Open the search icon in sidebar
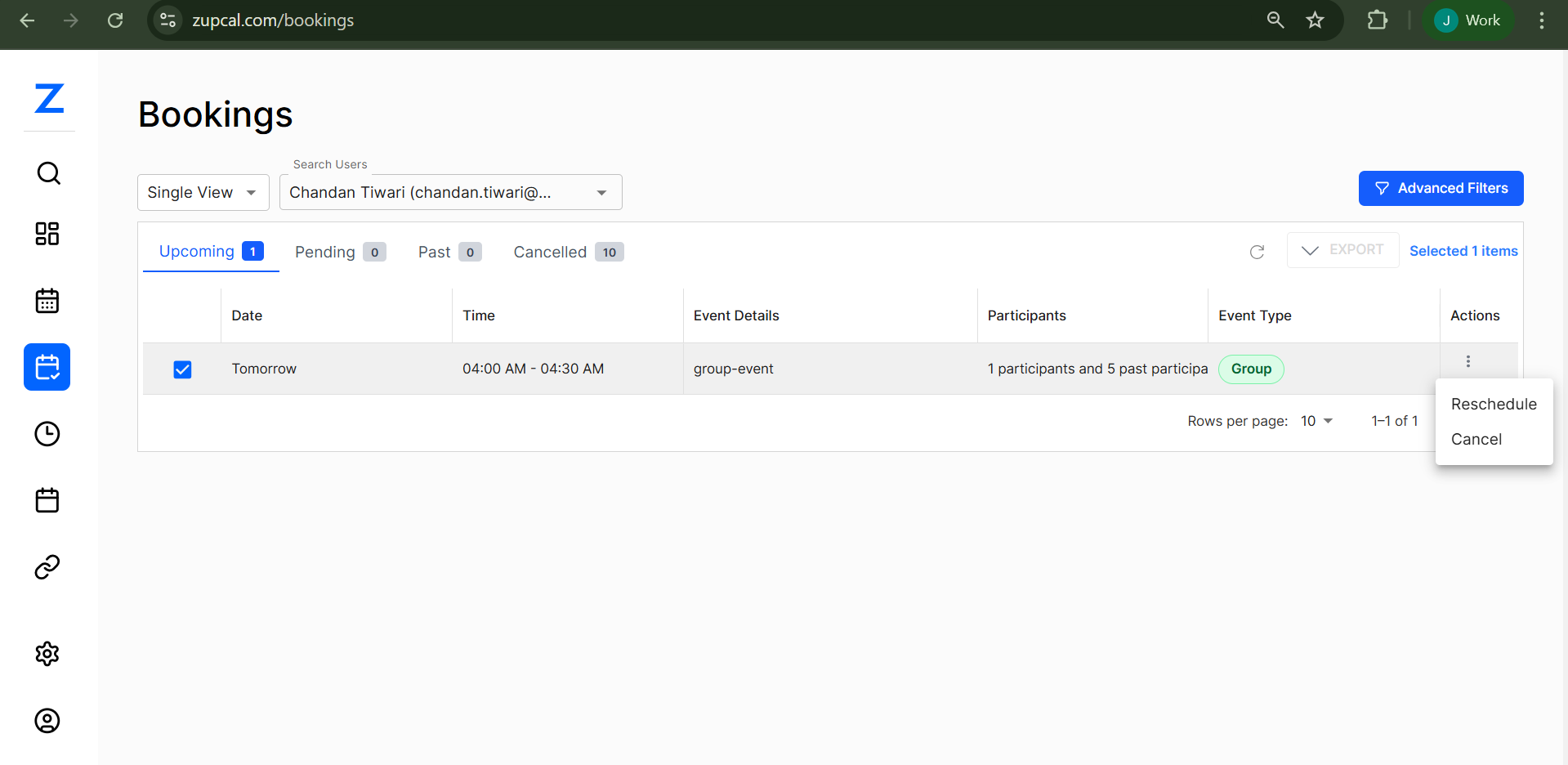This screenshot has width=1568, height=765. click(48, 173)
